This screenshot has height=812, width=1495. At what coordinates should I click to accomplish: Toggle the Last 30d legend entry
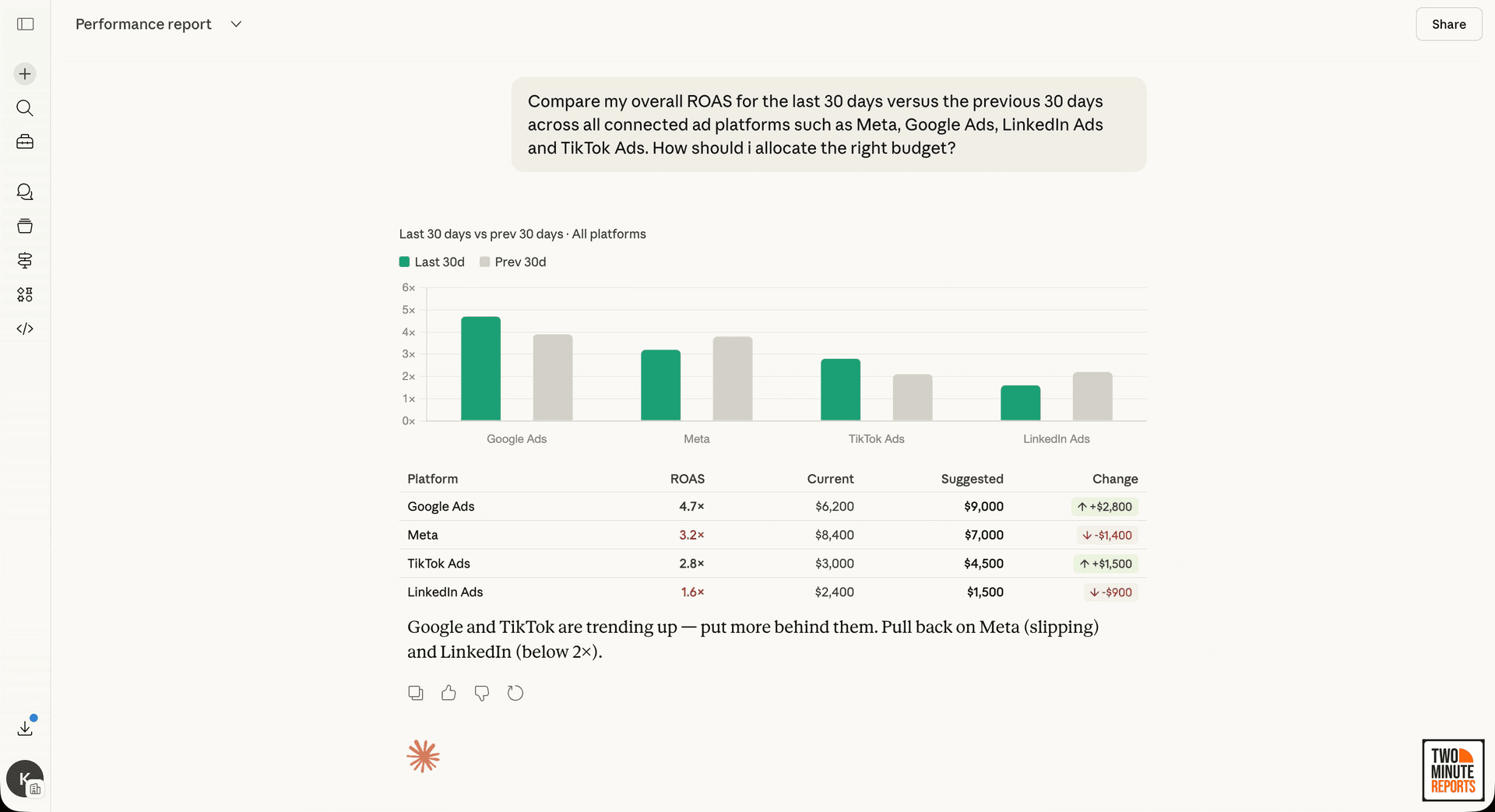pos(431,262)
